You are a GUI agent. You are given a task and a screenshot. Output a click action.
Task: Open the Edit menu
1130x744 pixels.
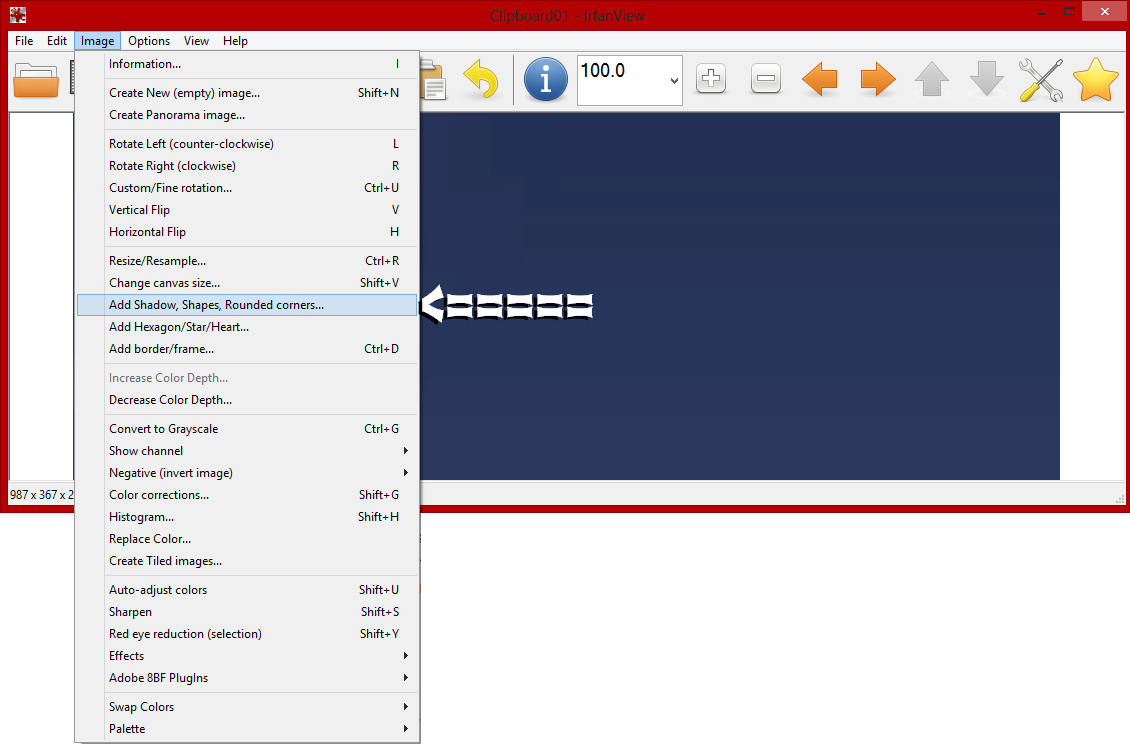click(57, 40)
